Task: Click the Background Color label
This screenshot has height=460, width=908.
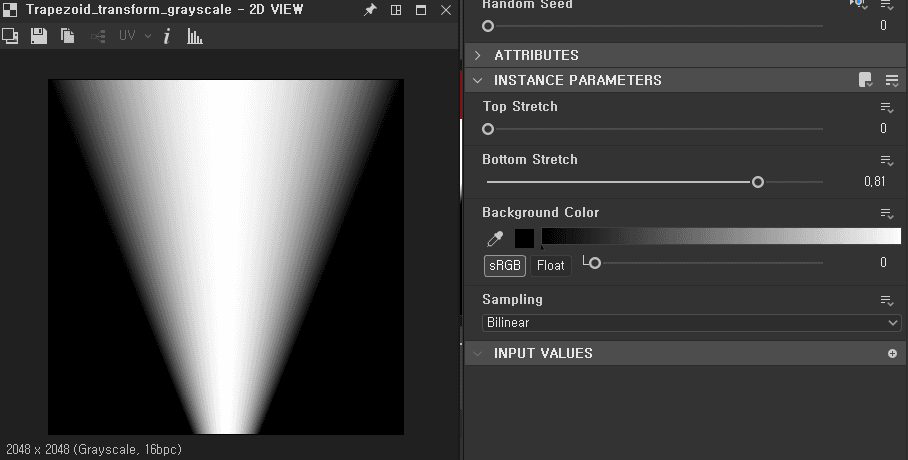Action: click(x=540, y=213)
